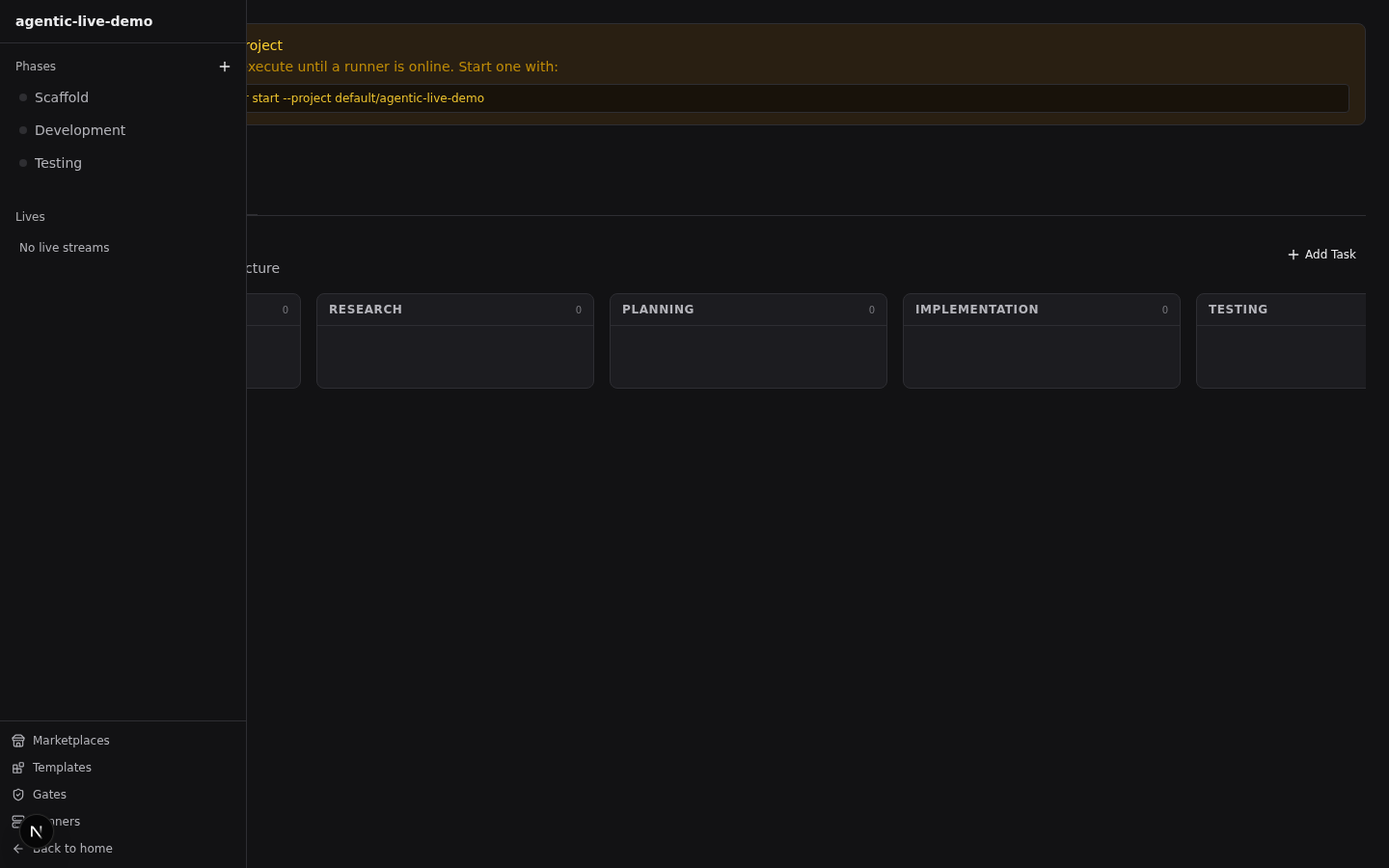Screen dimensions: 1389x868
Task: Click the back arrow icon beside Back to home
Action: click(18, 849)
